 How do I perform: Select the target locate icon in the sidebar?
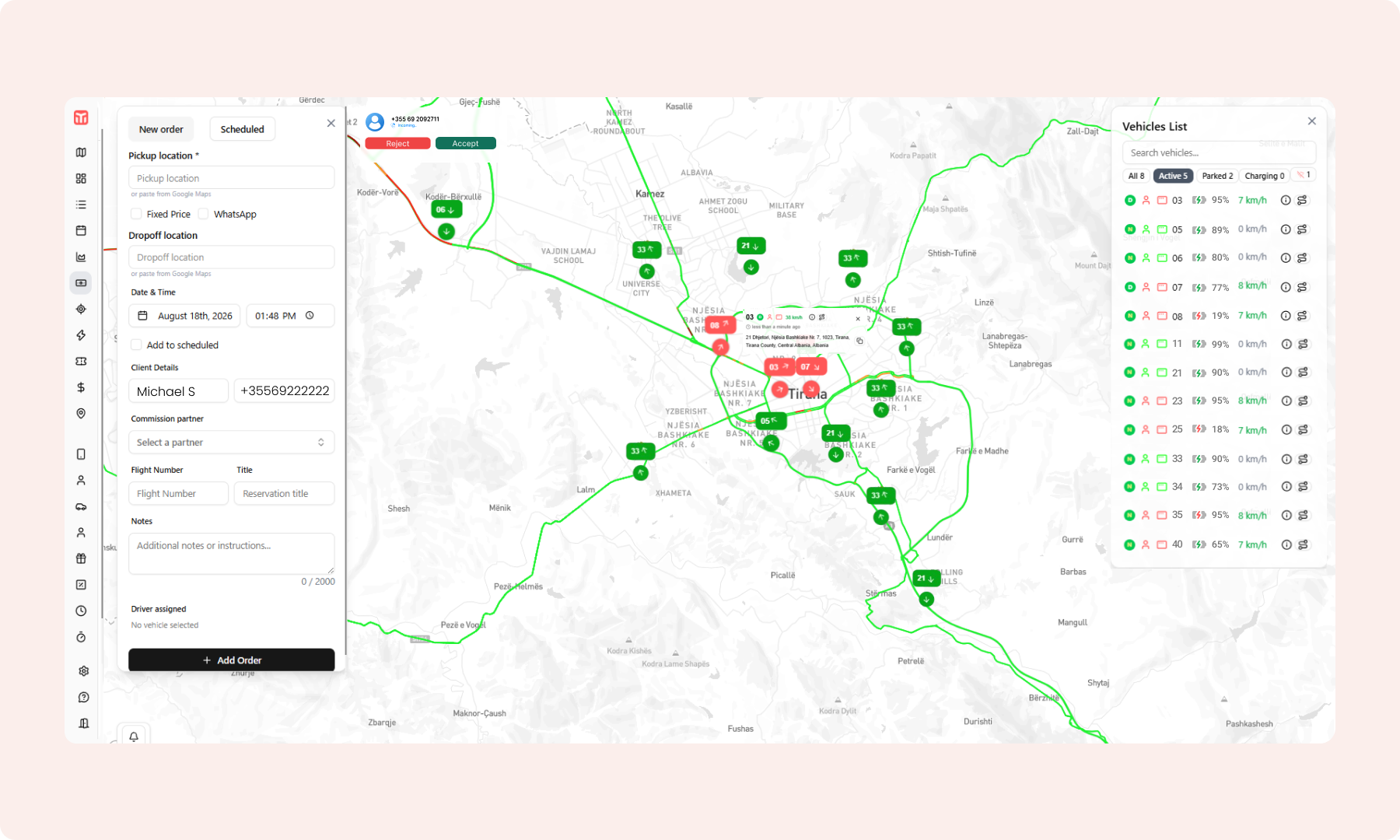click(x=81, y=309)
